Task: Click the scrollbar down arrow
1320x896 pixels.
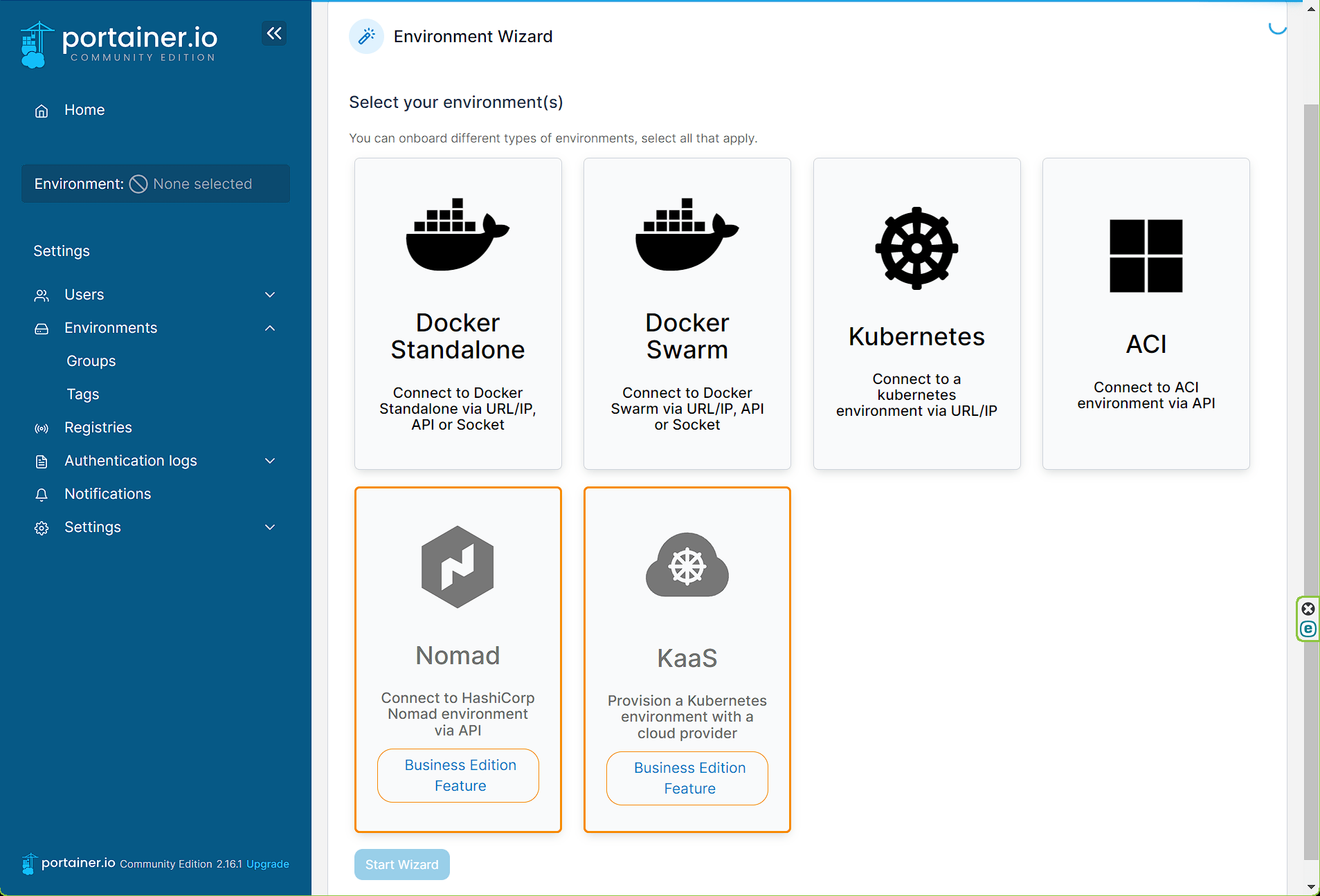Action: pos(1312,886)
